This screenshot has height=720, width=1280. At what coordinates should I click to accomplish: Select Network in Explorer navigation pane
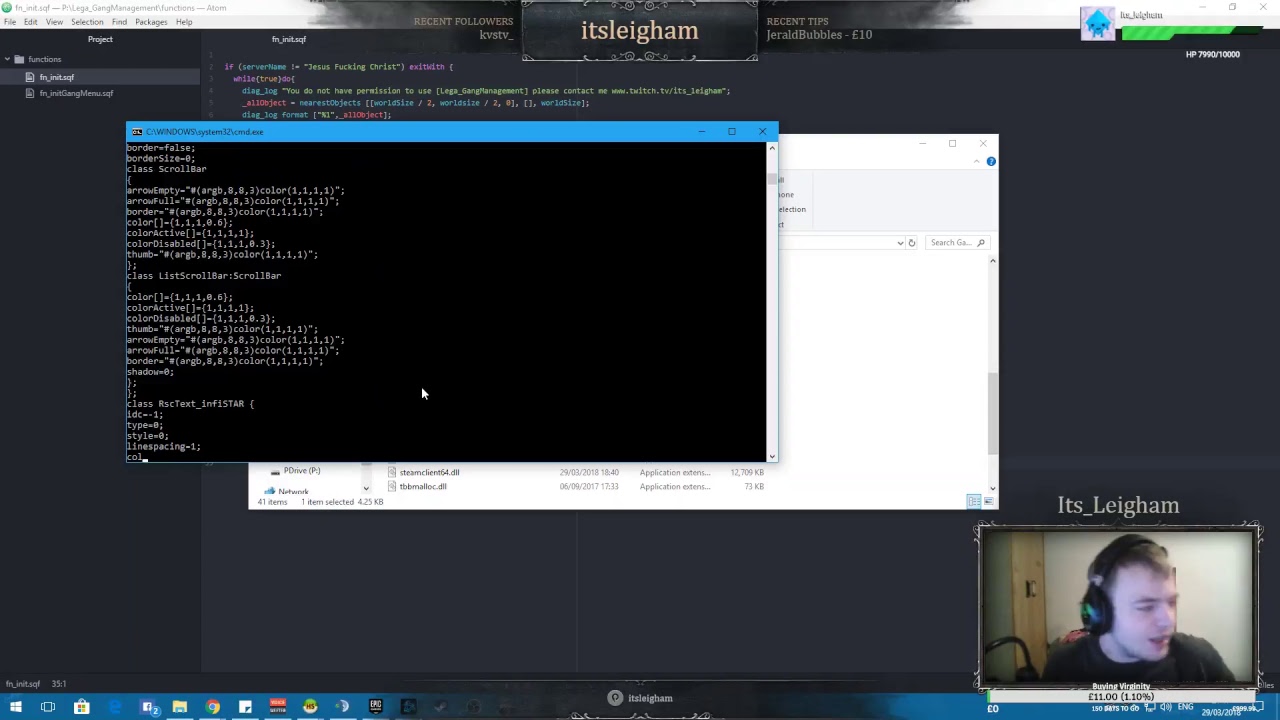tap(293, 491)
